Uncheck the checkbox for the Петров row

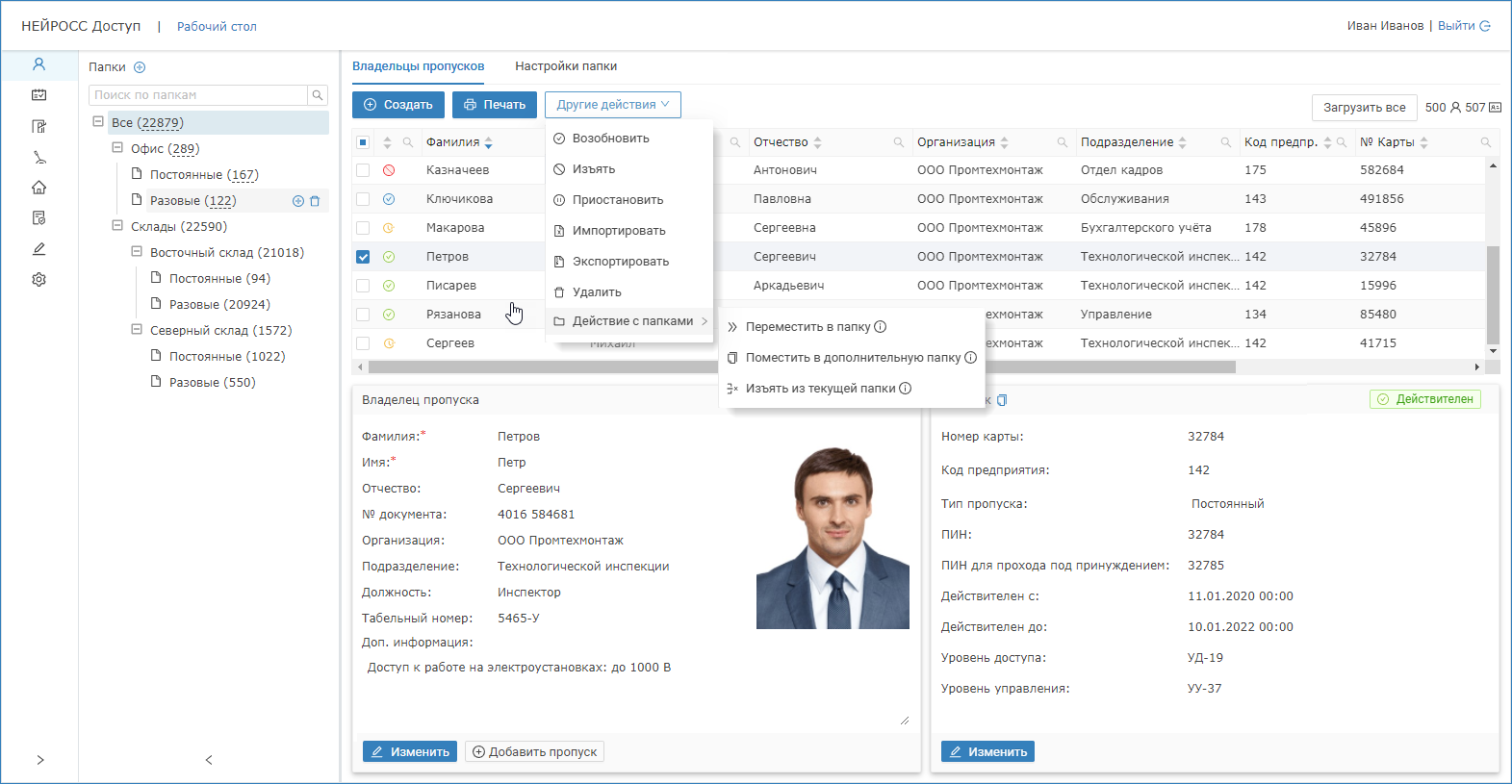pos(363,257)
